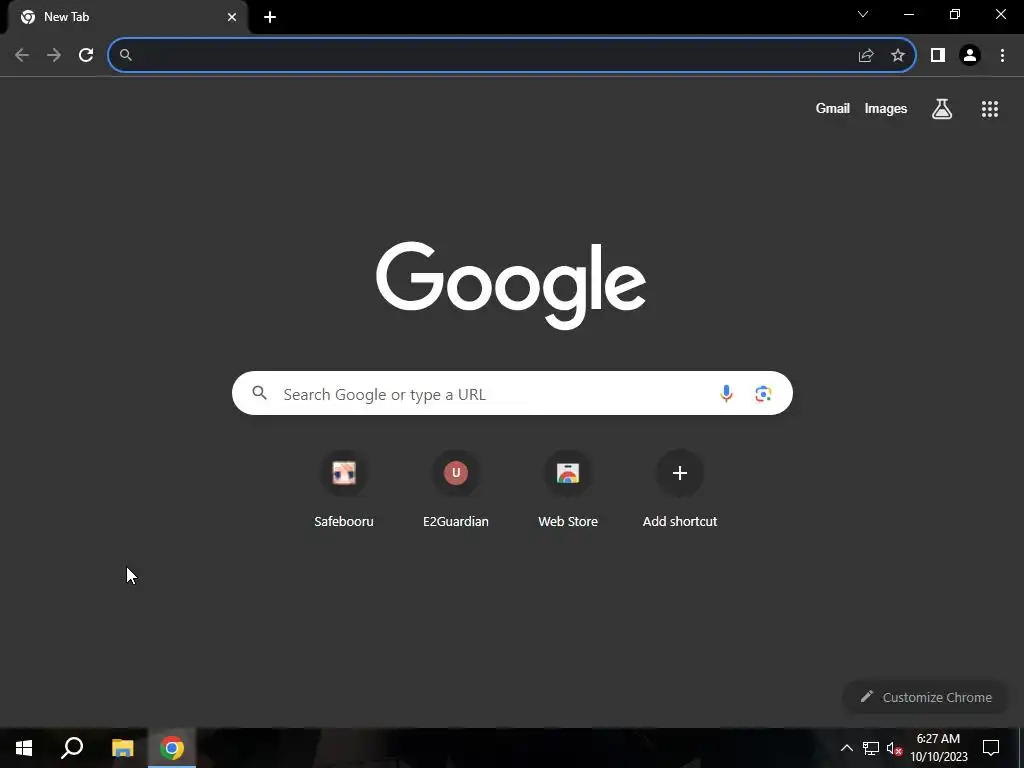Click the Customize Chrome button
This screenshot has height=768, width=1024.
pos(926,697)
